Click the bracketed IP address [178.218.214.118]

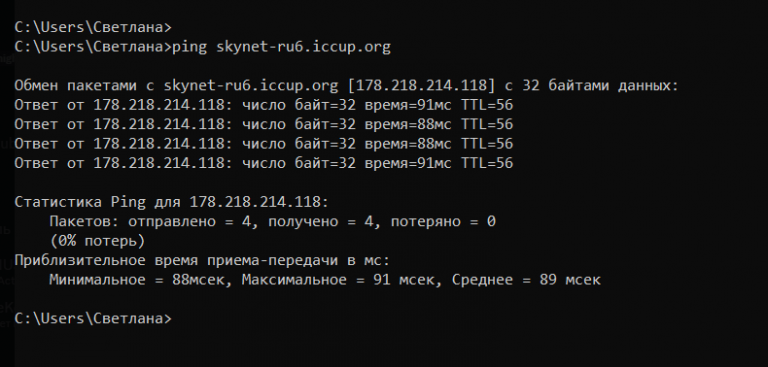click(x=421, y=86)
